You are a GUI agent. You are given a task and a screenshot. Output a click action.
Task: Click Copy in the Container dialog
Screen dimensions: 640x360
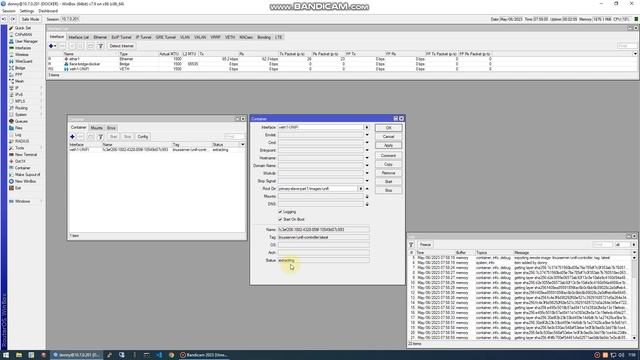388,164
